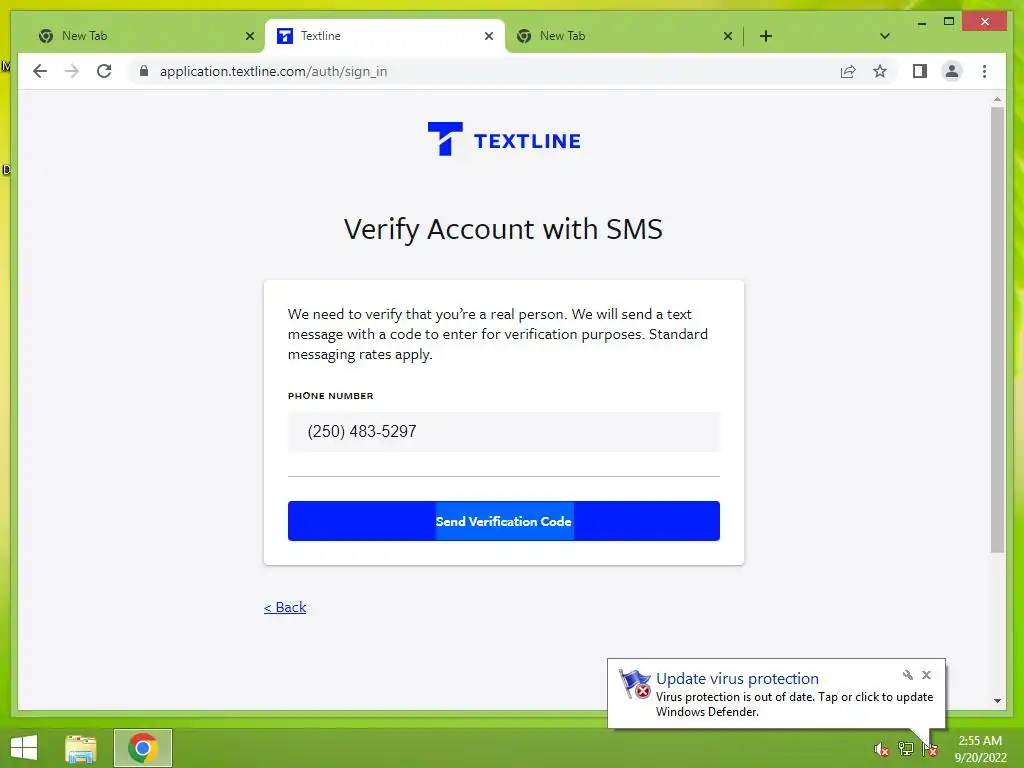Click the Chrome taskbar icon
This screenshot has width=1024, height=768.
pos(142,748)
